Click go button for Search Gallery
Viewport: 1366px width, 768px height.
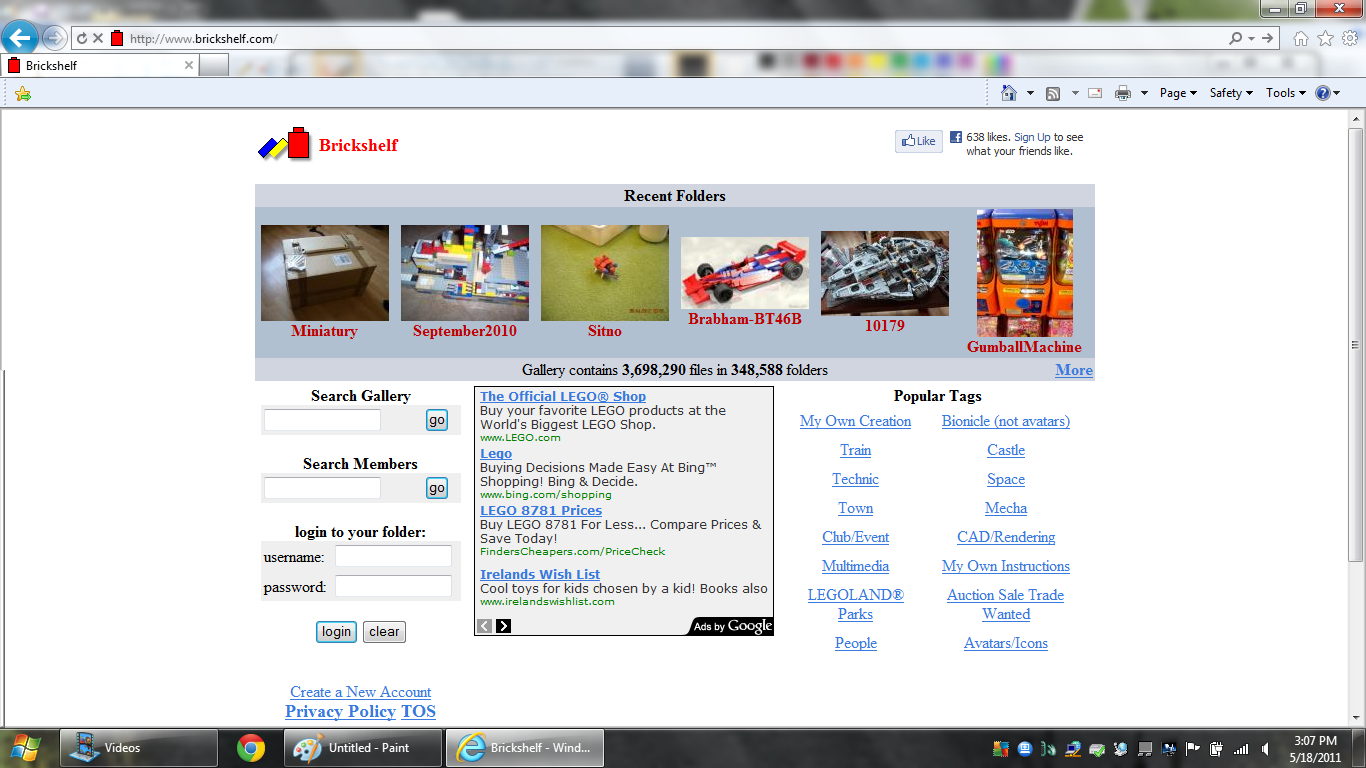[437, 420]
